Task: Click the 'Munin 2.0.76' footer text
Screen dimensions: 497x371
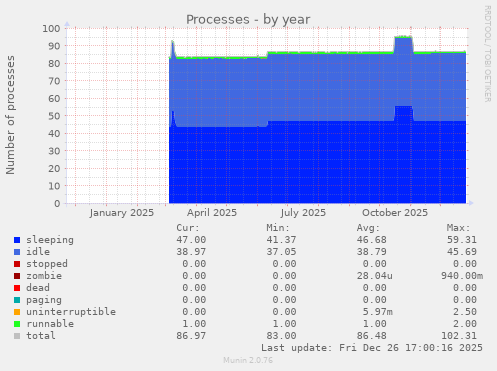Action: click(x=248, y=360)
